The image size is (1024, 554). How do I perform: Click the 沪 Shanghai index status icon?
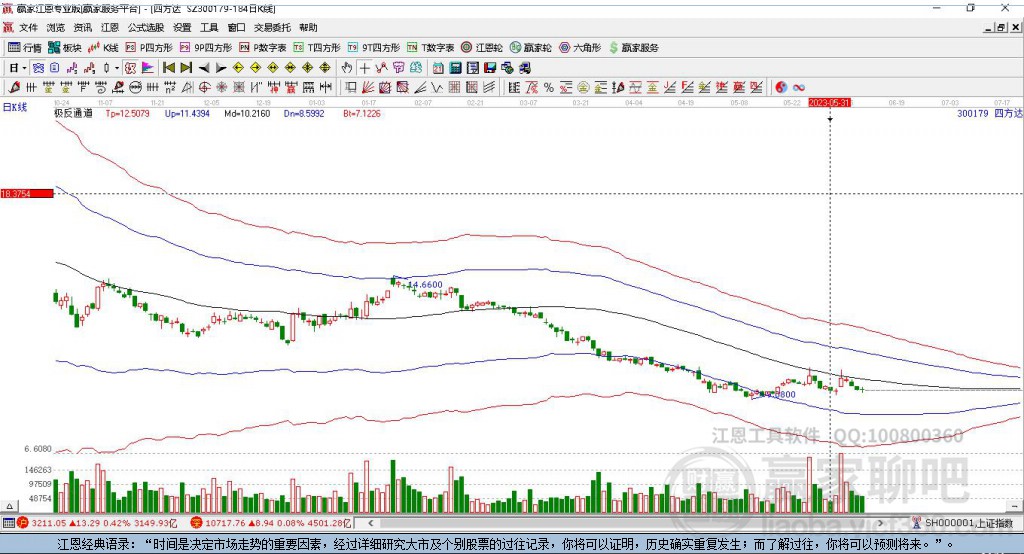click(x=23, y=523)
